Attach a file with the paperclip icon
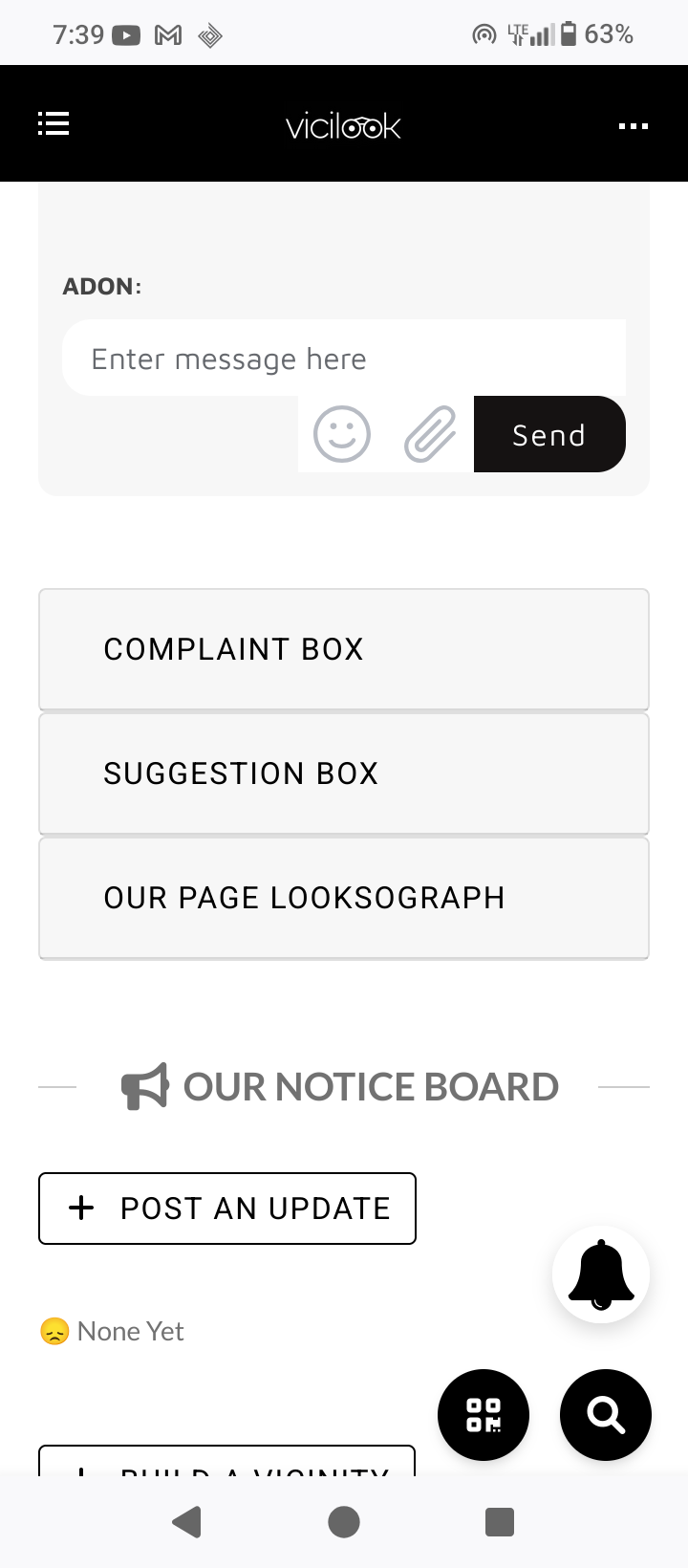 click(x=430, y=434)
